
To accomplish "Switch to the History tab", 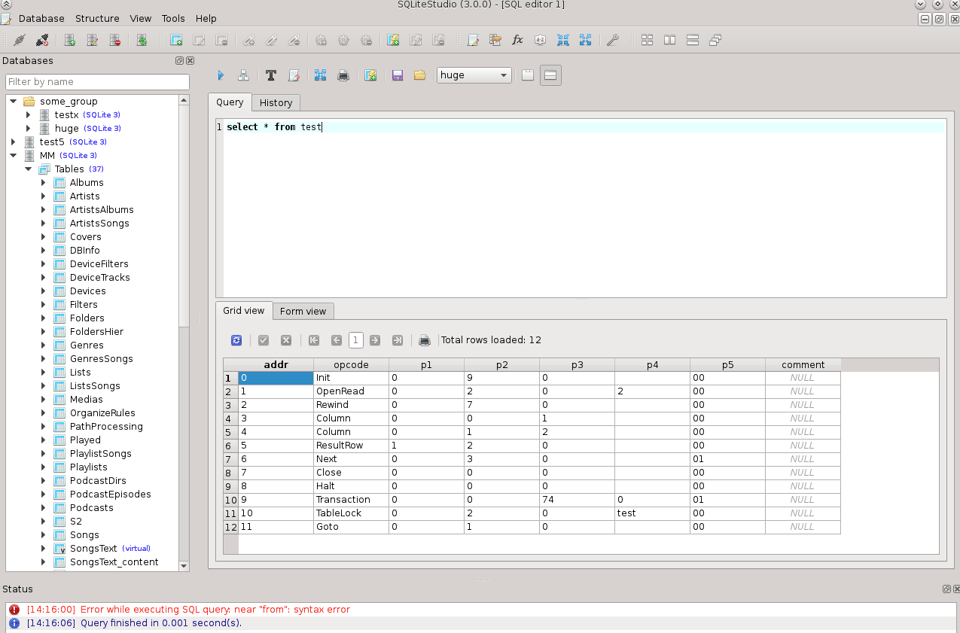I will (276, 103).
